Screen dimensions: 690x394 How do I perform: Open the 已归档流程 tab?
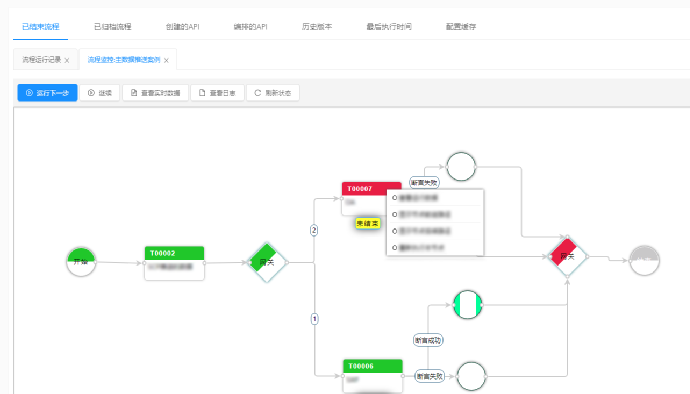[113, 27]
